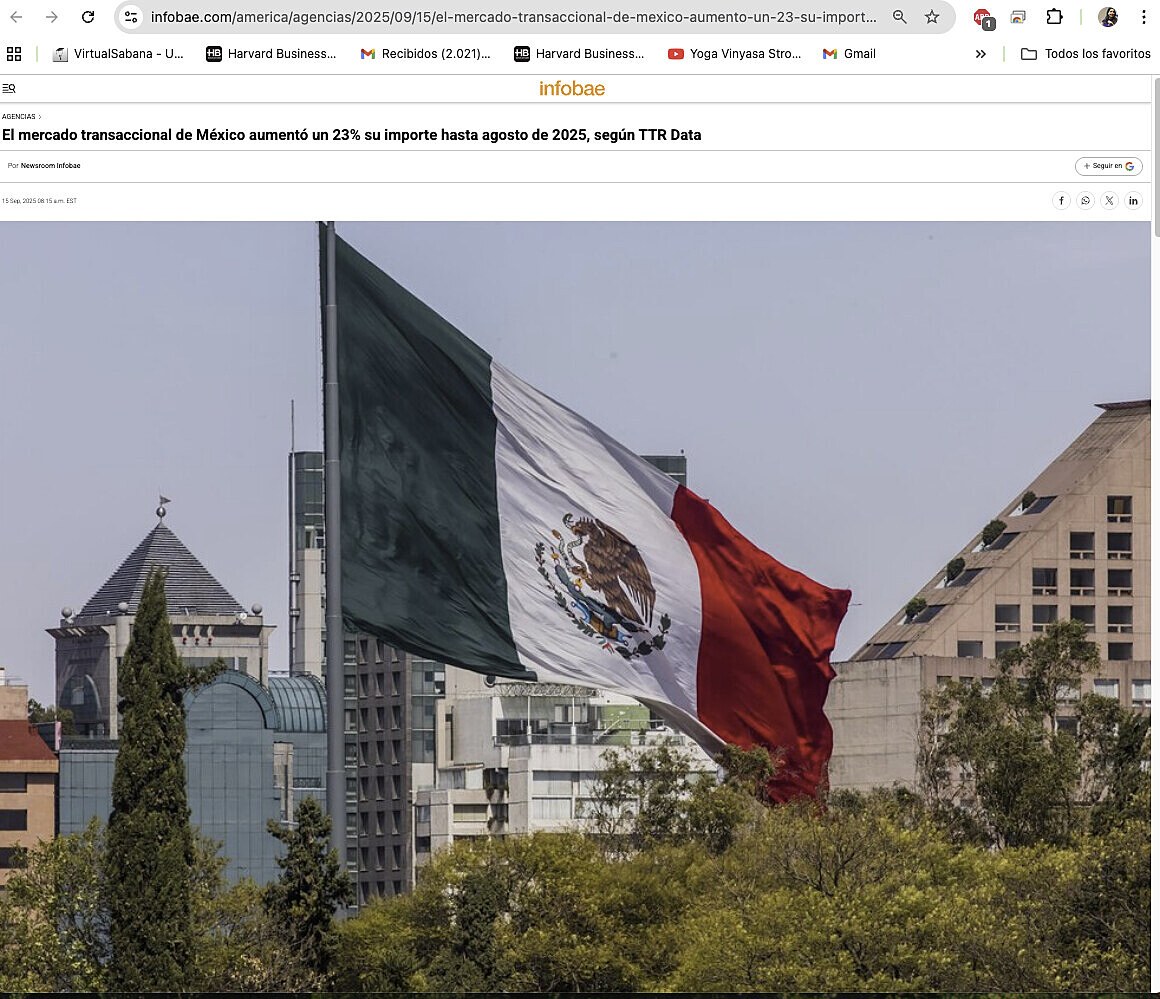Image resolution: width=1160 pixels, height=999 pixels.
Task: Click the address bar URL field
Action: [500, 17]
